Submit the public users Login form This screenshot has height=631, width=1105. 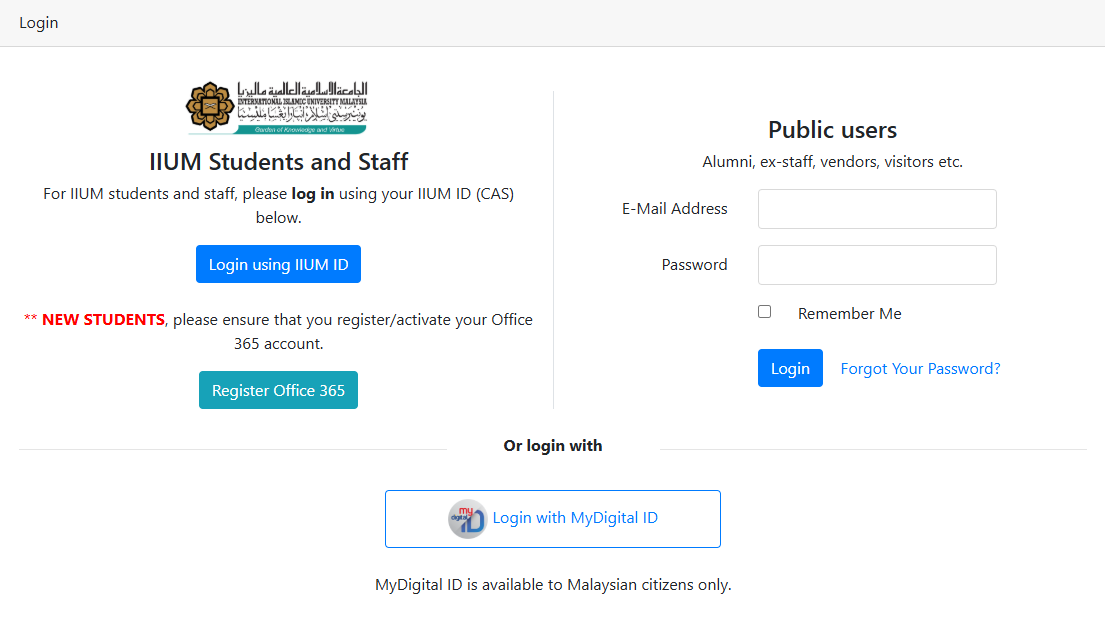(x=790, y=368)
